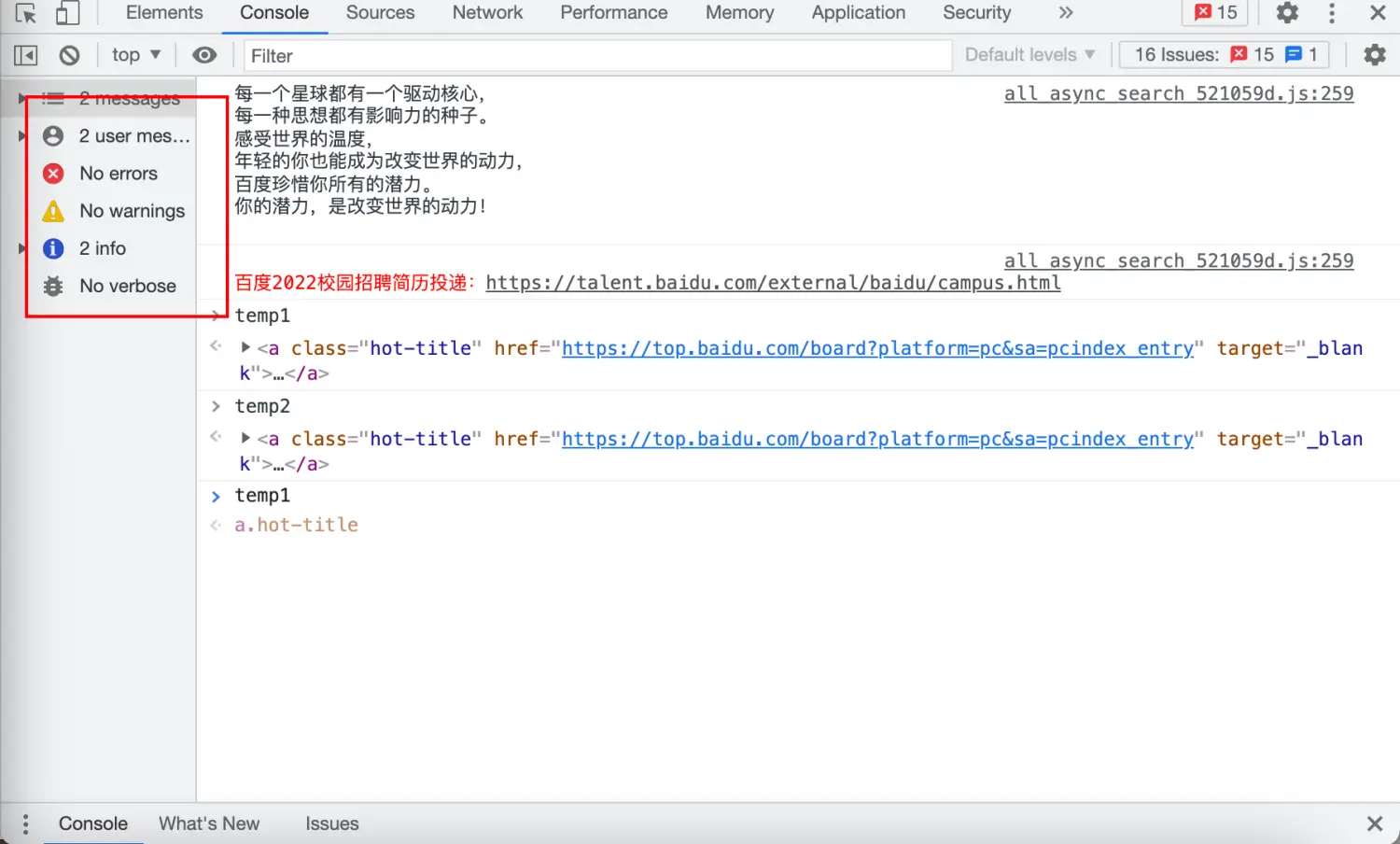Switch to the Performance tab
The image size is (1400, 844).
(614, 13)
